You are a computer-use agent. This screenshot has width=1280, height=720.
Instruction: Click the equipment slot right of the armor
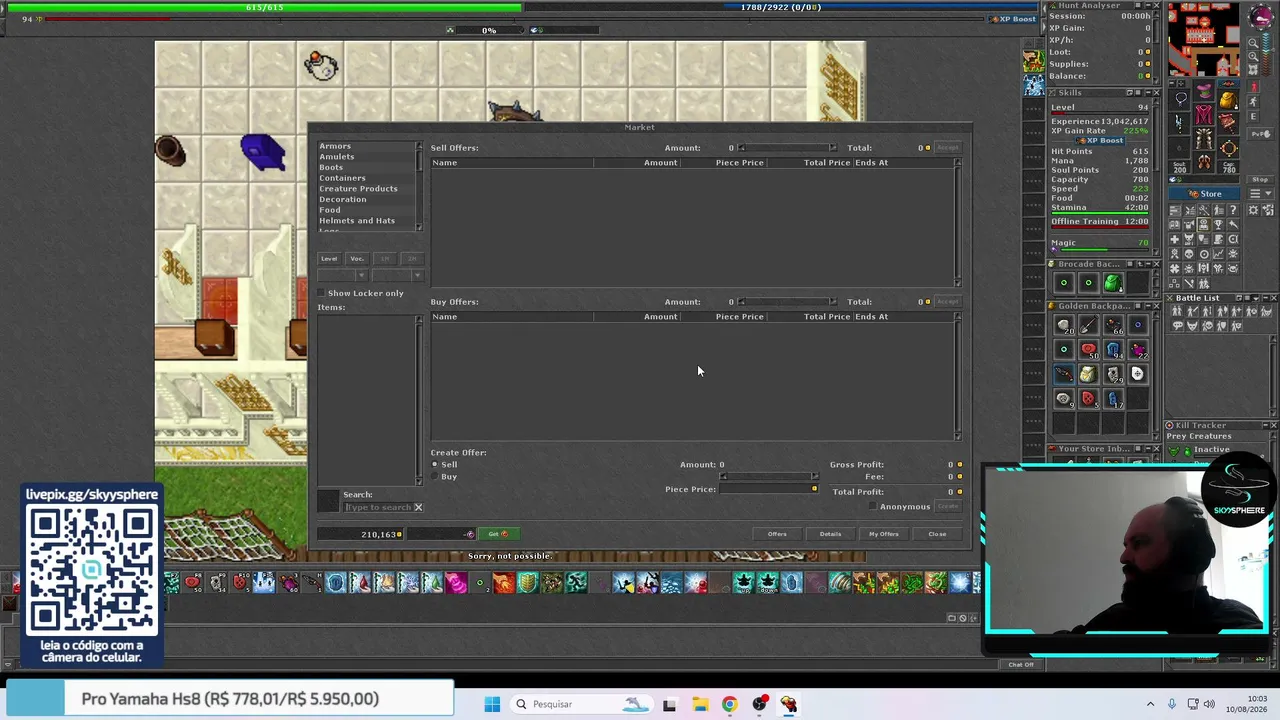(x=1227, y=122)
